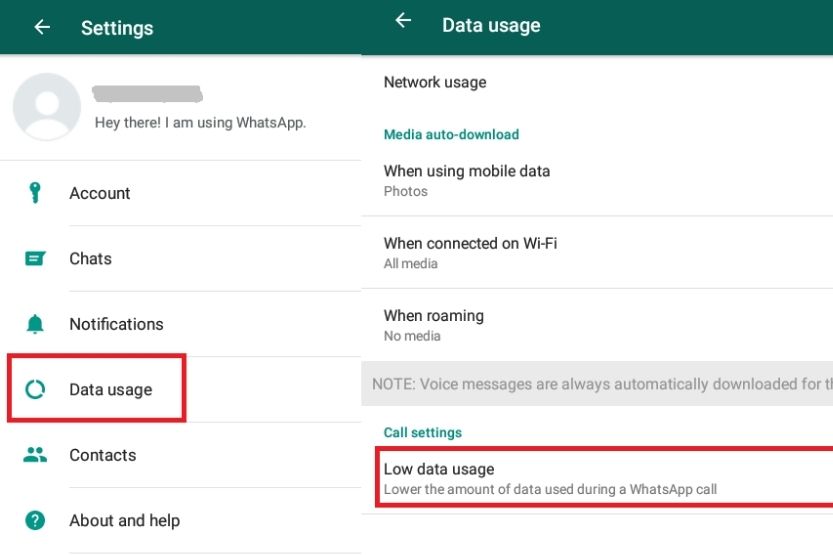The image size is (833, 555).
Task: Go back from the Settings screen
Action: pyautogui.click(x=42, y=27)
